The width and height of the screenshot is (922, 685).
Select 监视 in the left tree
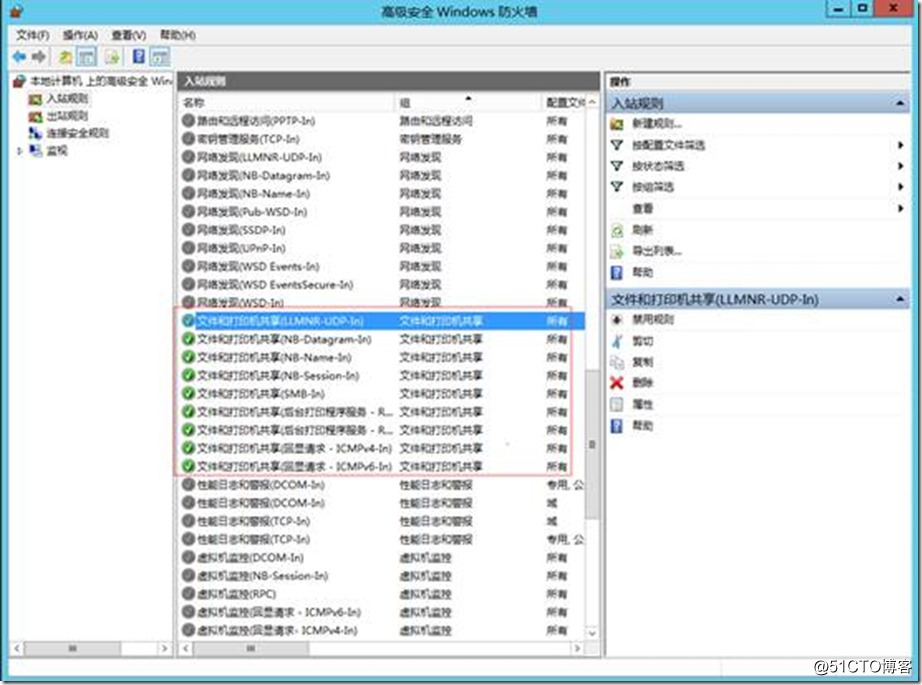[57, 151]
